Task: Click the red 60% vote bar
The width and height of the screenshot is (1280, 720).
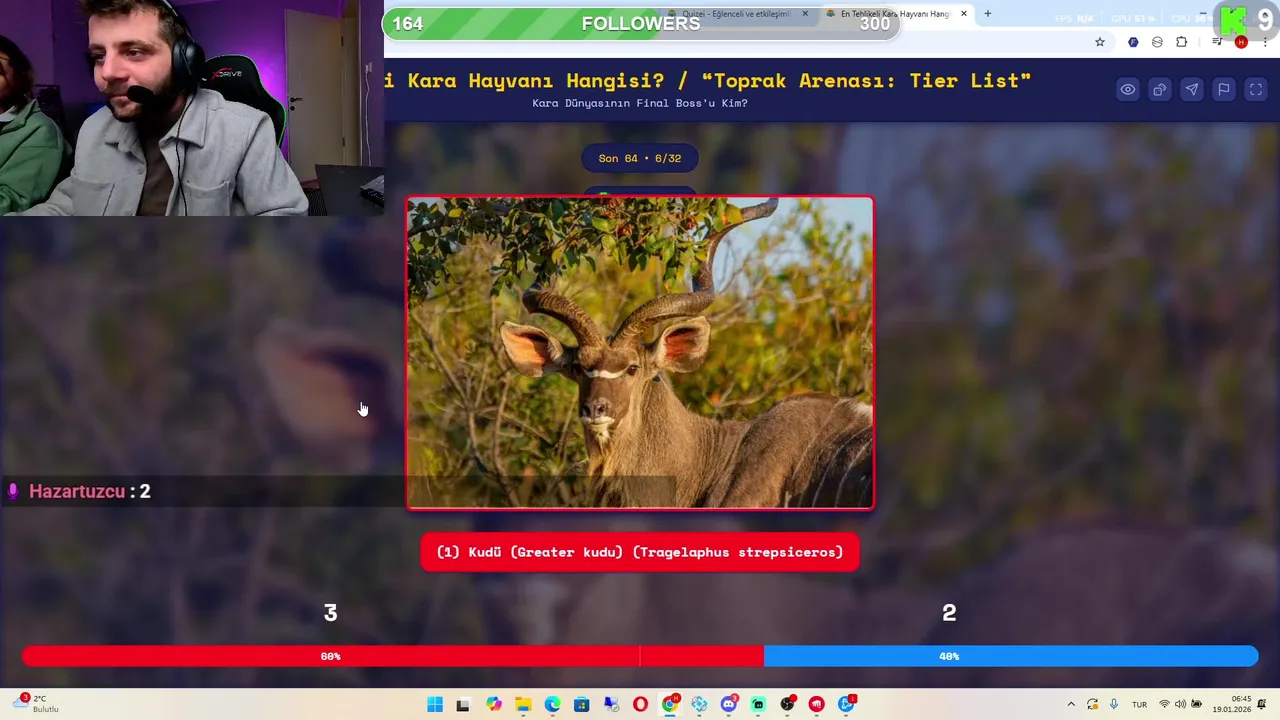Action: [x=393, y=656]
